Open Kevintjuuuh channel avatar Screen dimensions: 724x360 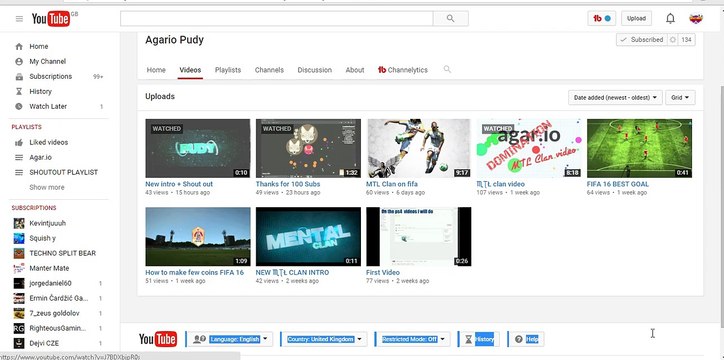(x=19, y=223)
